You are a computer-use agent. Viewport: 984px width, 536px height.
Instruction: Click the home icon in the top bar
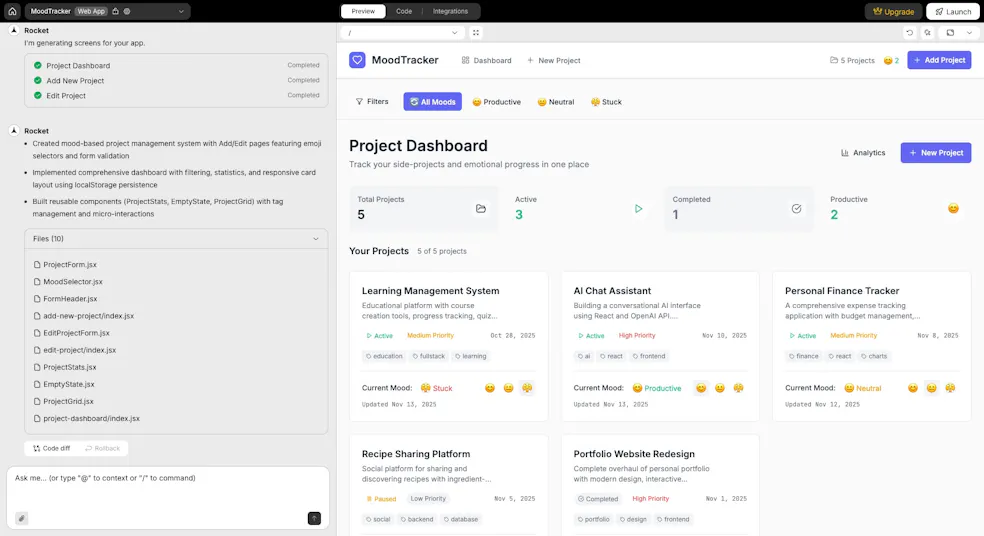pyautogui.click(x=12, y=11)
